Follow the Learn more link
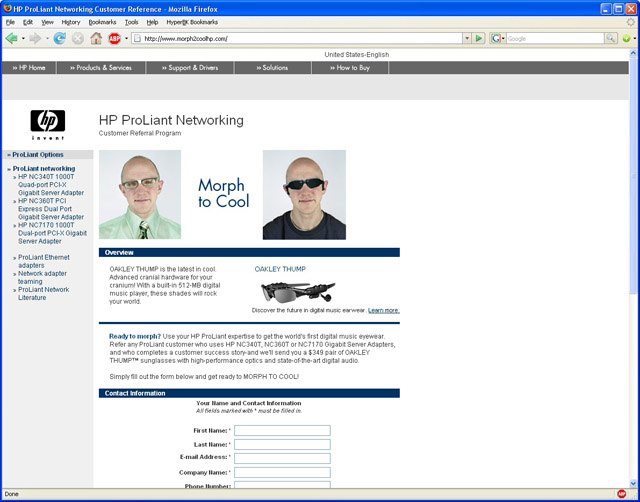Image resolution: width=640 pixels, height=502 pixels. [384, 311]
